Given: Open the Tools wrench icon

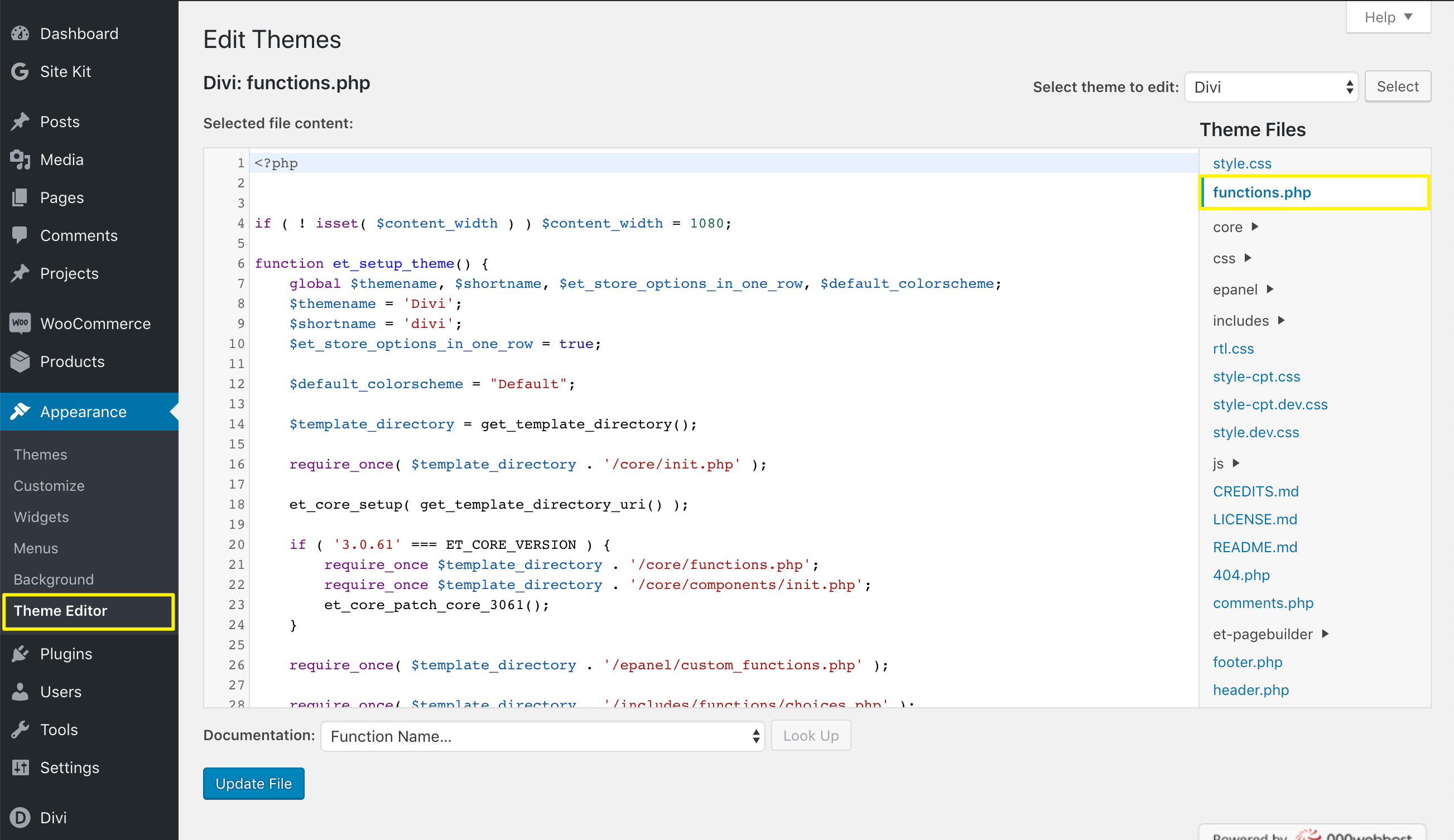Looking at the screenshot, I should 20,728.
